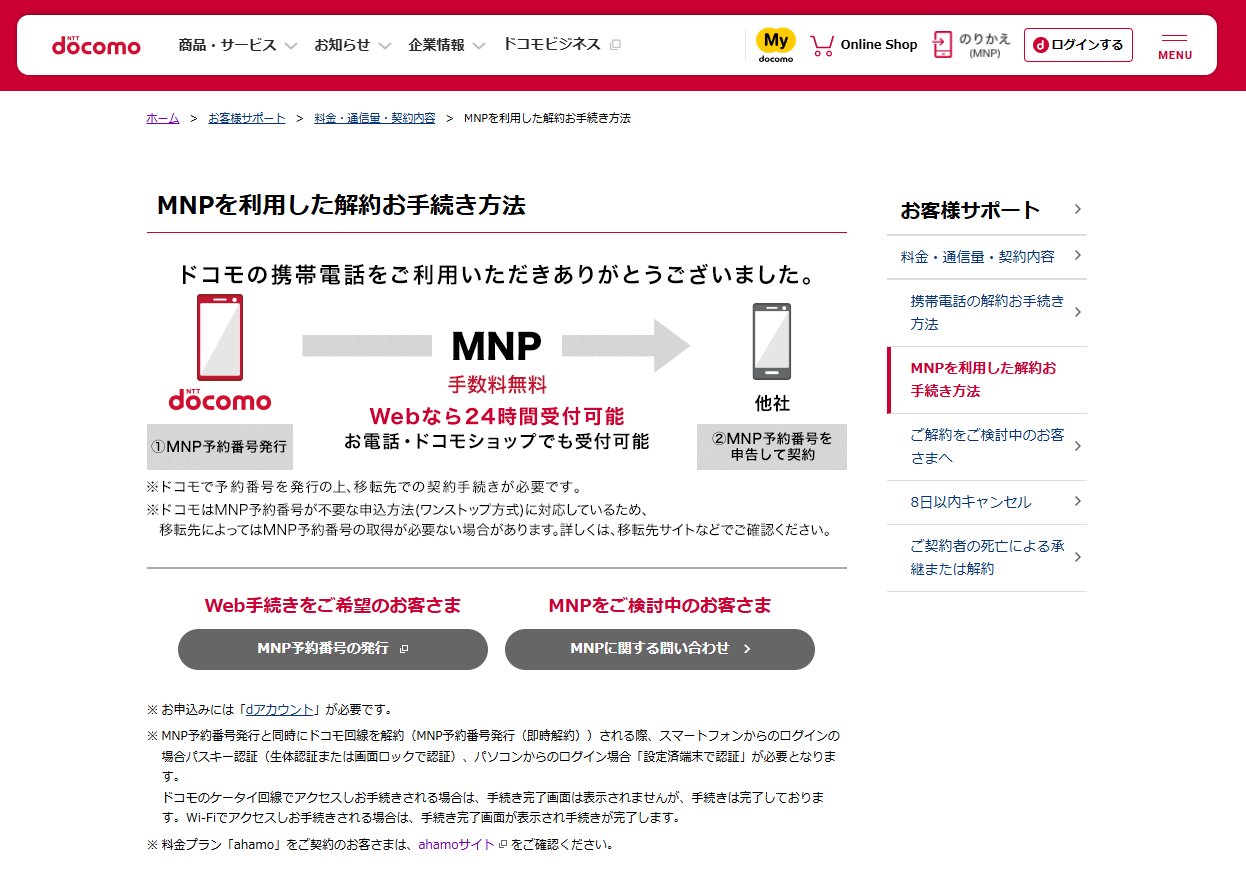Image resolution: width=1246 pixels, height=874 pixels.
Task: Click the のりかえ (MNP) phone icon
Action: tap(942, 45)
